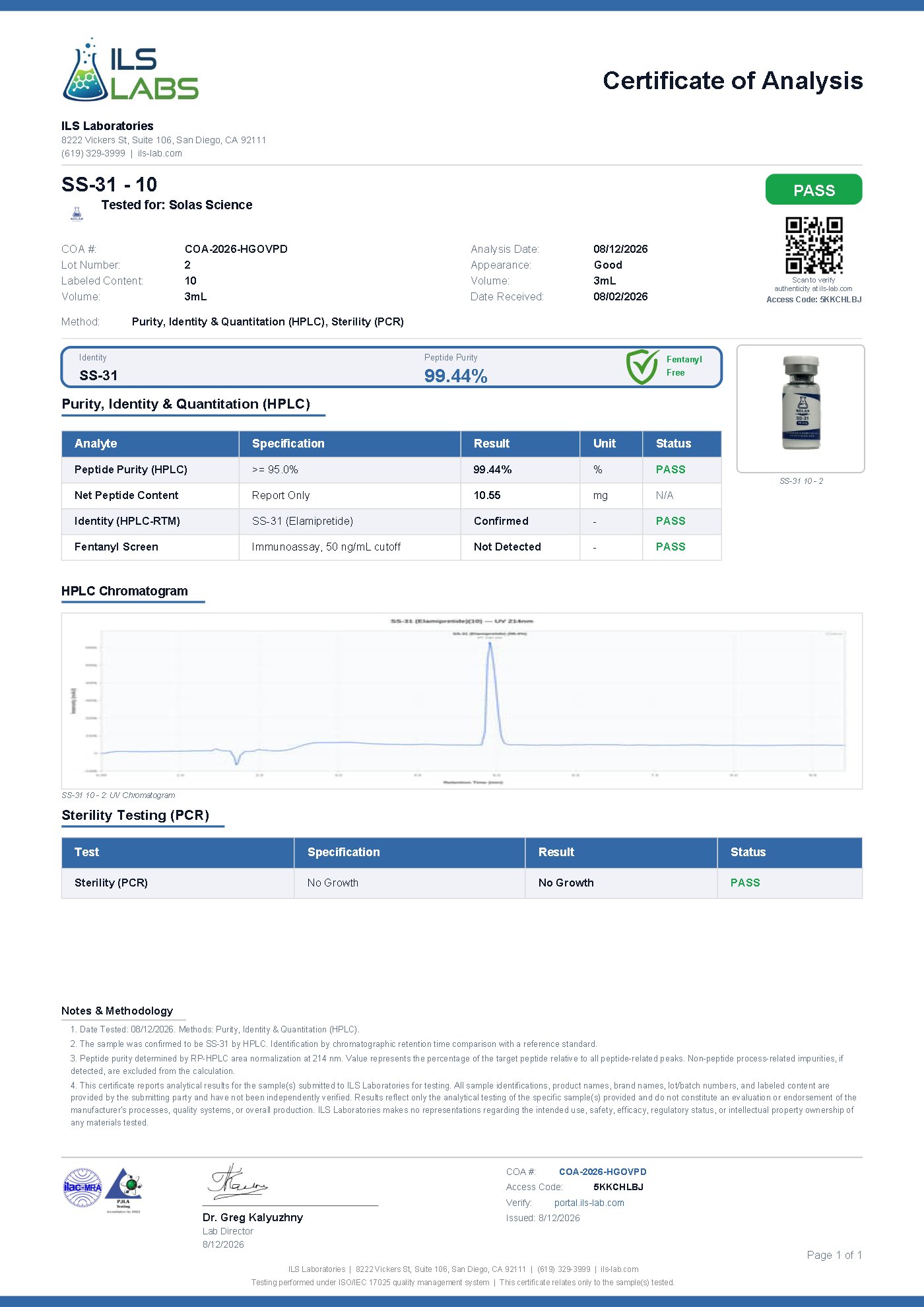Image resolution: width=924 pixels, height=1307 pixels.
Task: Click the Issued: 8/12/2026 text
Action: 543,1218
